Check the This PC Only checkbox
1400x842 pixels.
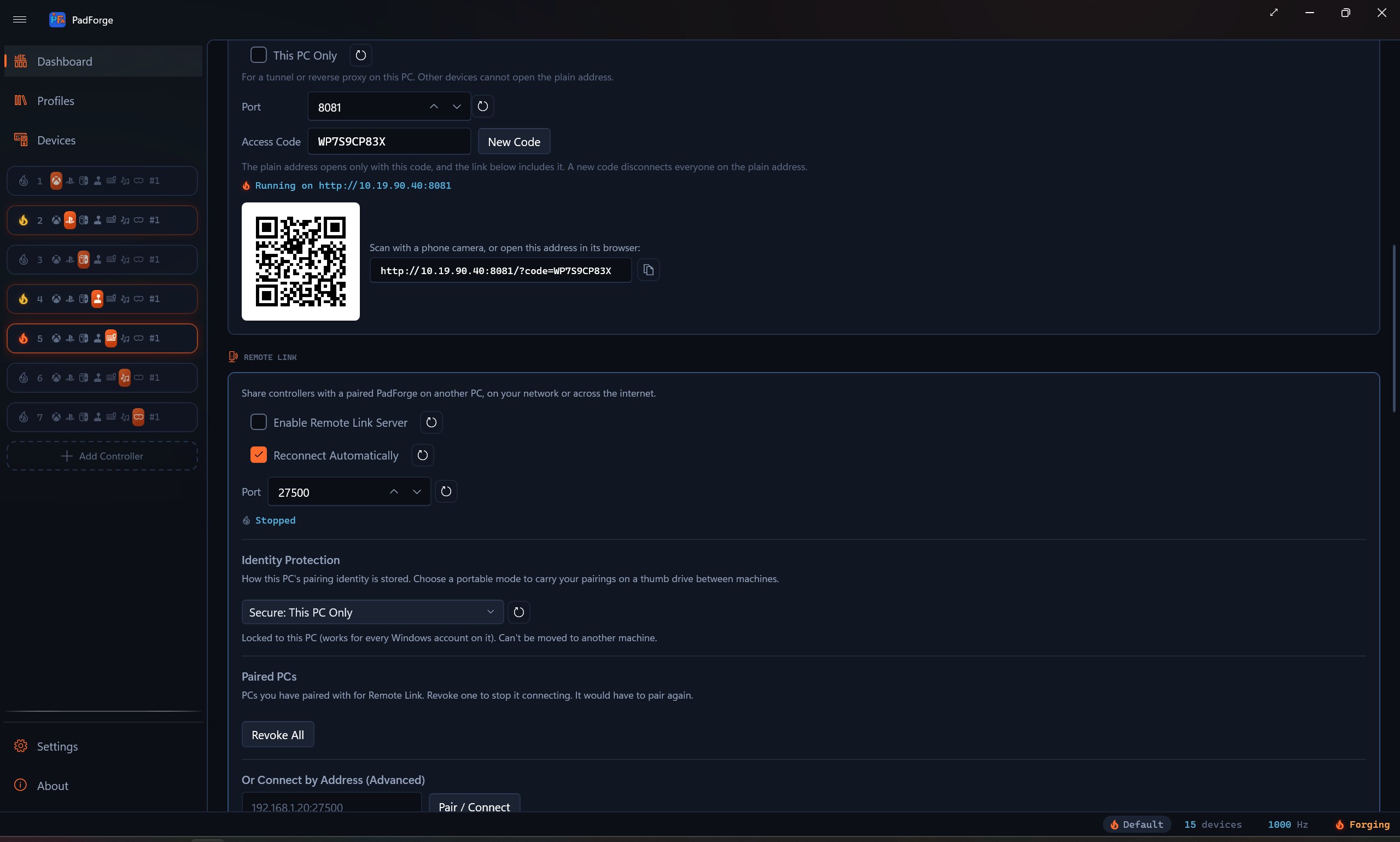point(259,55)
